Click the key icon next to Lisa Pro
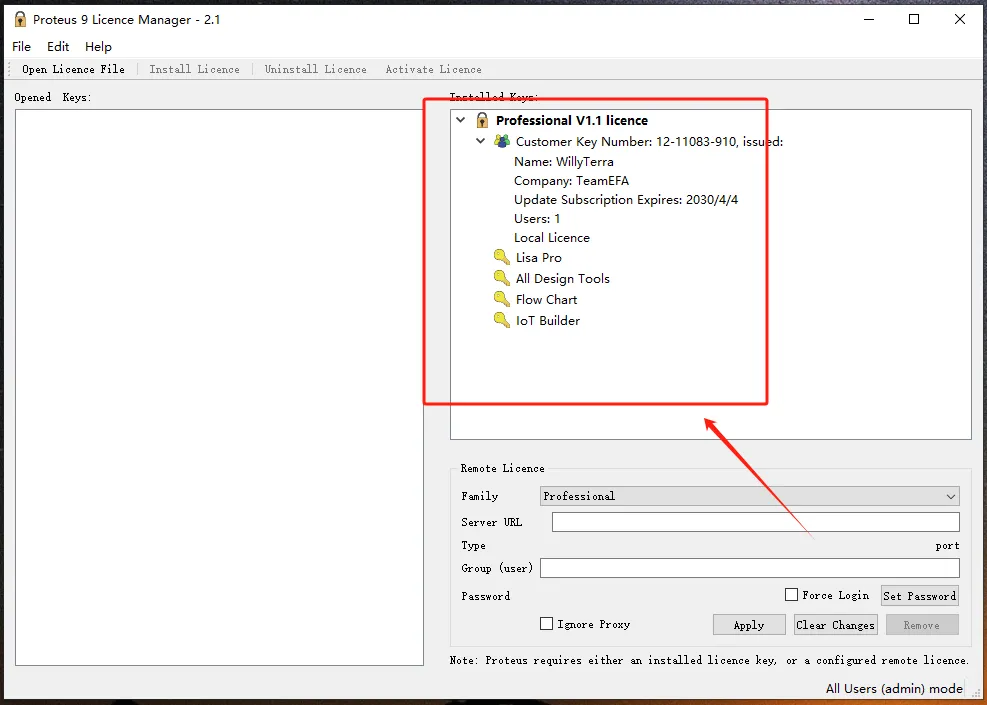Viewport: 987px width, 705px height. click(x=502, y=257)
